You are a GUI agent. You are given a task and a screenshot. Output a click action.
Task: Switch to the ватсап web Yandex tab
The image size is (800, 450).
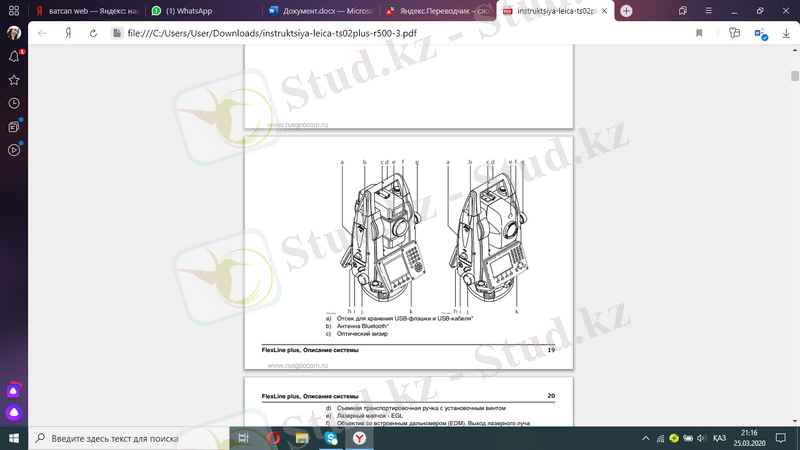[x=88, y=11]
